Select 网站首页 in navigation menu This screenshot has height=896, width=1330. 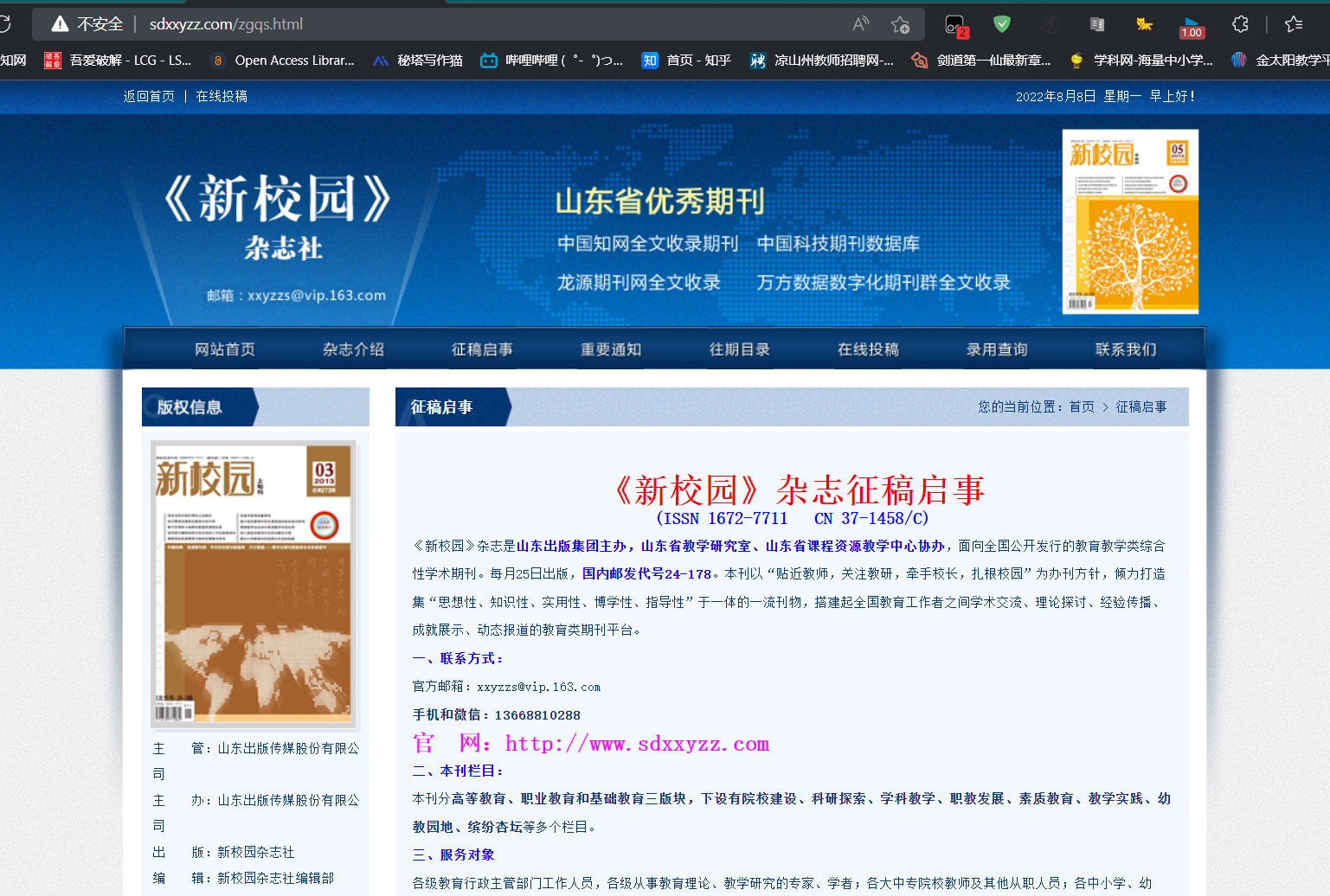click(225, 349)
